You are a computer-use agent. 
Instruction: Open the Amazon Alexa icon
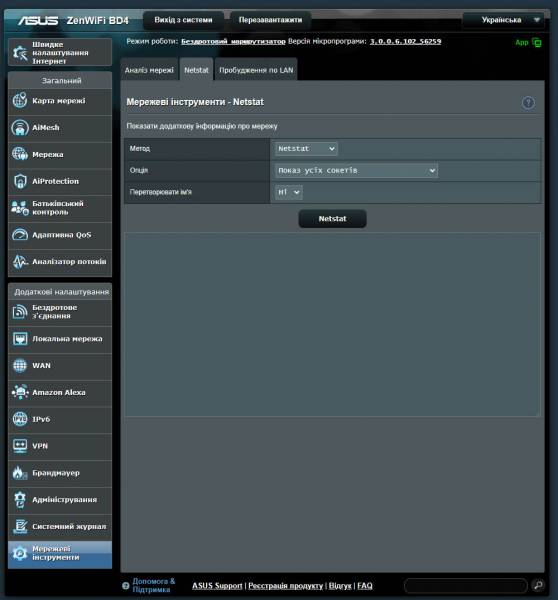(x=20, y=393)
